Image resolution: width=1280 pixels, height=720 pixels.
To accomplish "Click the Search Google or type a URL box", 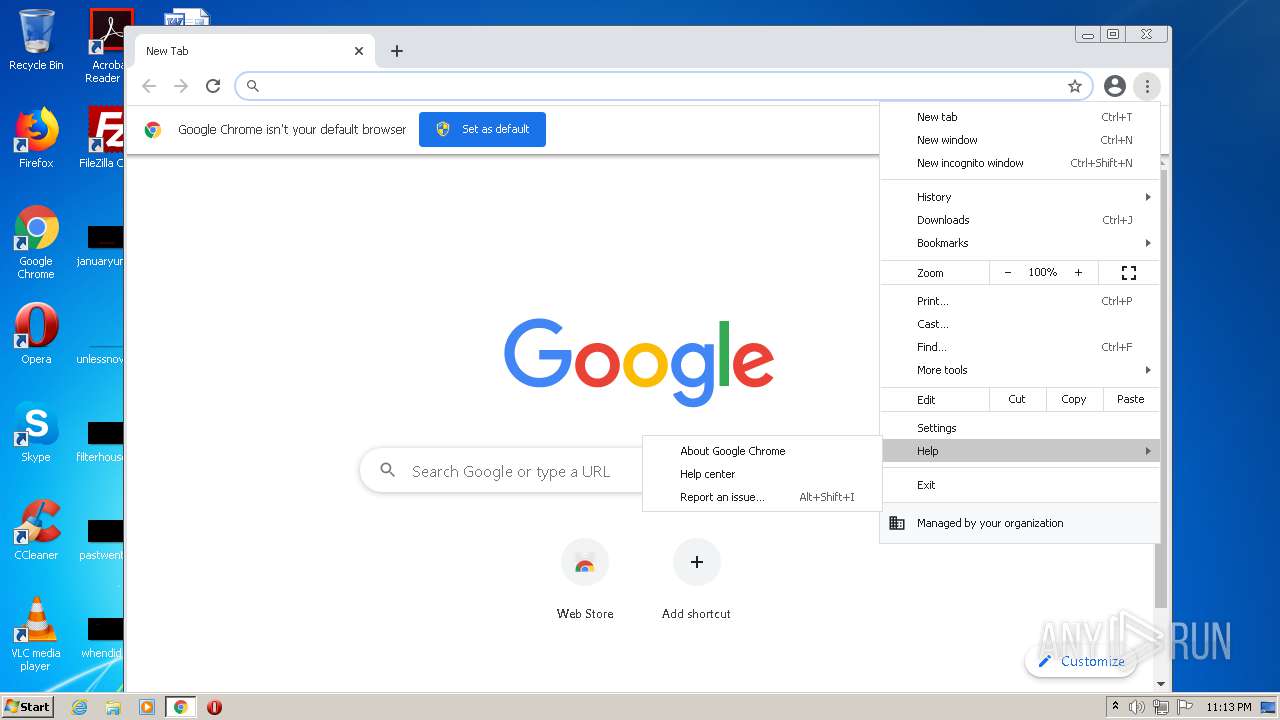I will click(x=510, y=471).
